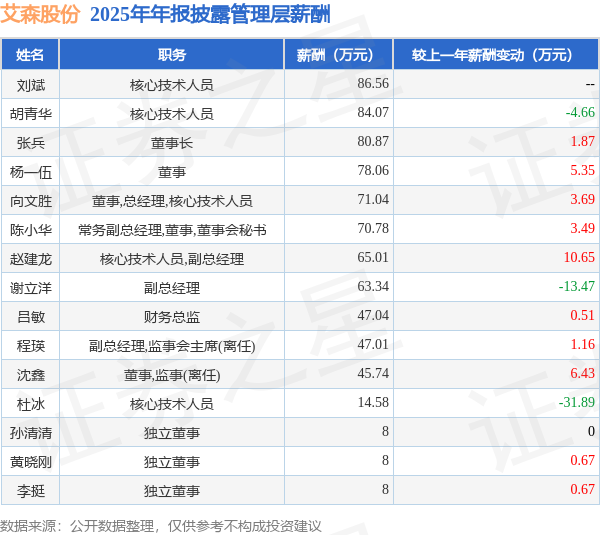Click the salary value 80.87
600x535 pixels.
point(373,141)
